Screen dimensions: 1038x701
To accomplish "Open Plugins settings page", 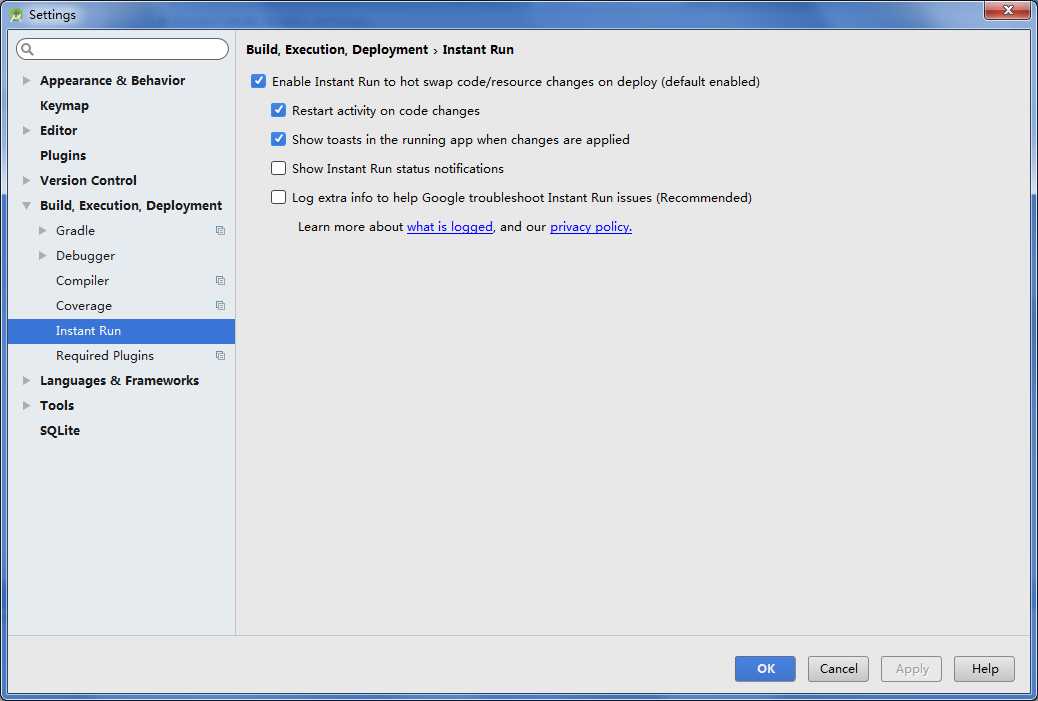I will (x=63, y=156).
